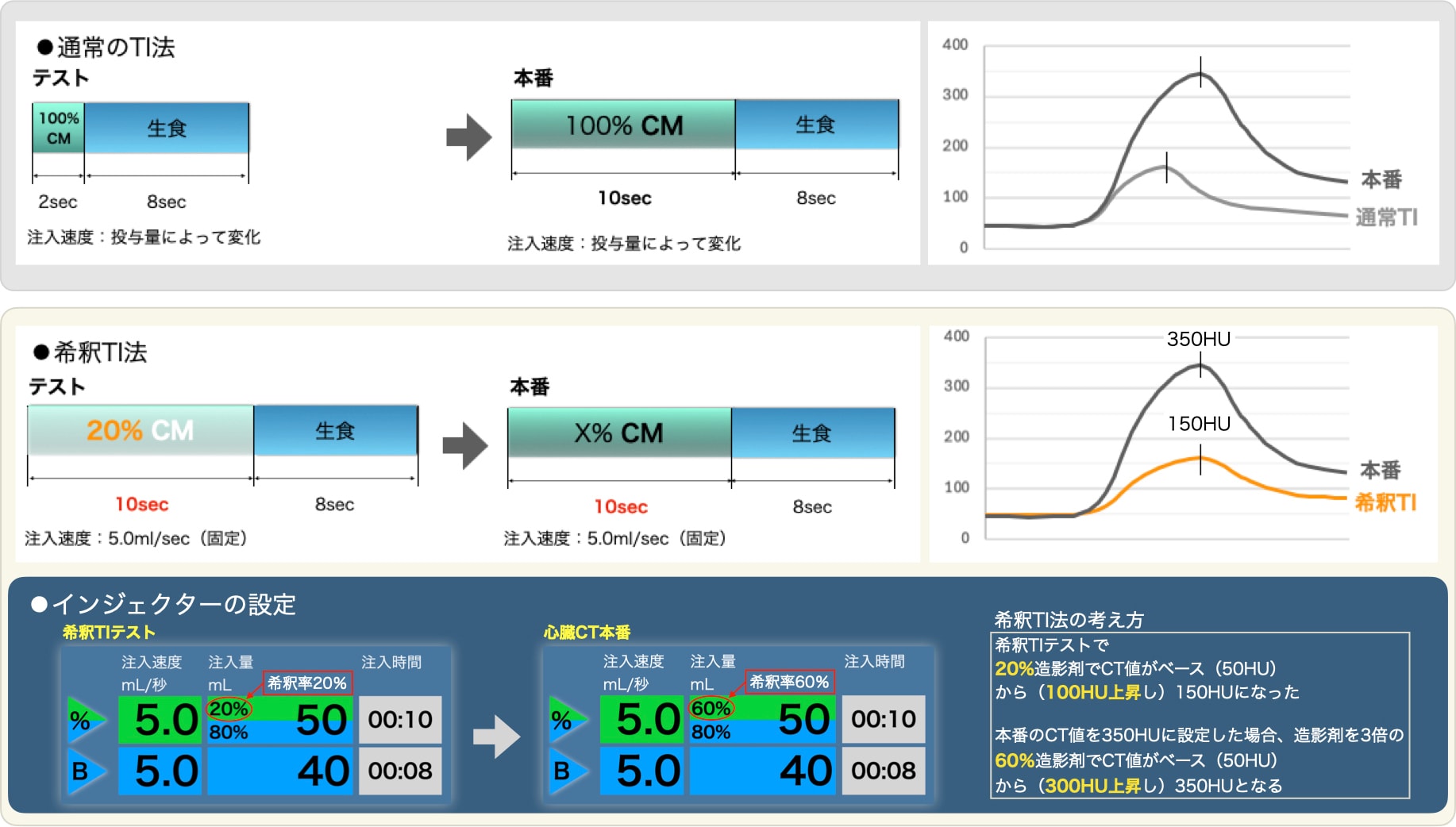Click the green 5.0 flow rate in 心臓CT本番 panel

pos(641,720)
